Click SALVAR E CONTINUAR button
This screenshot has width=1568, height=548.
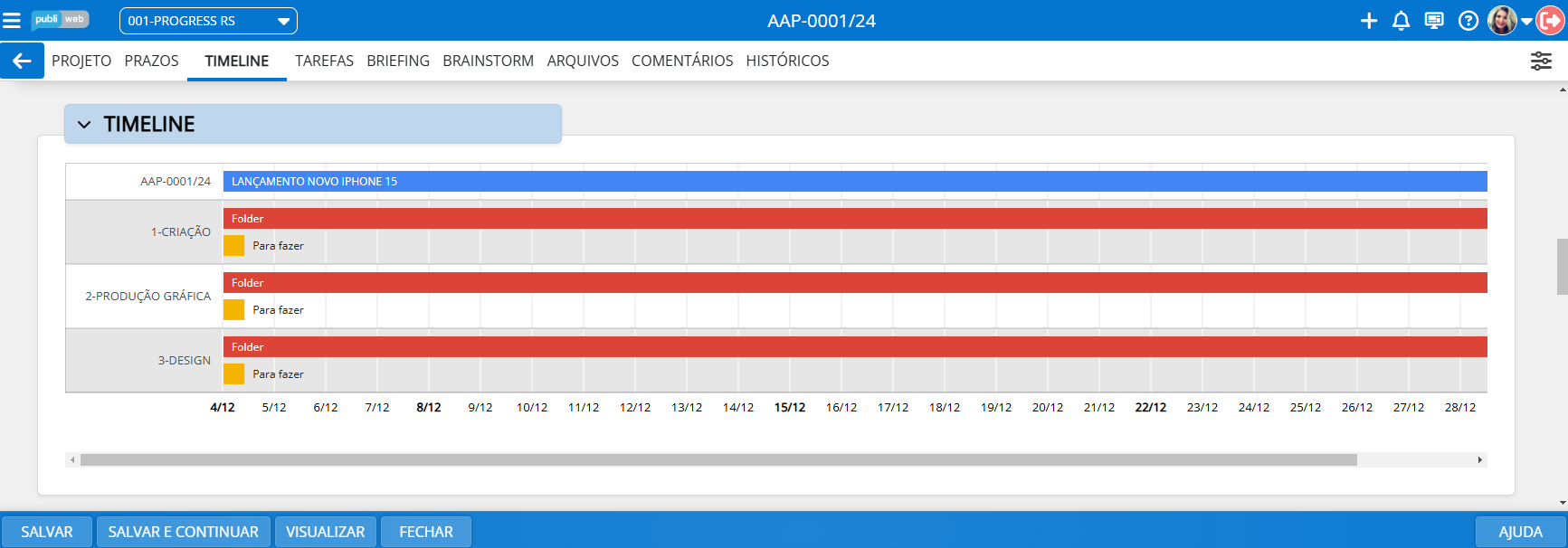[184, 532]
